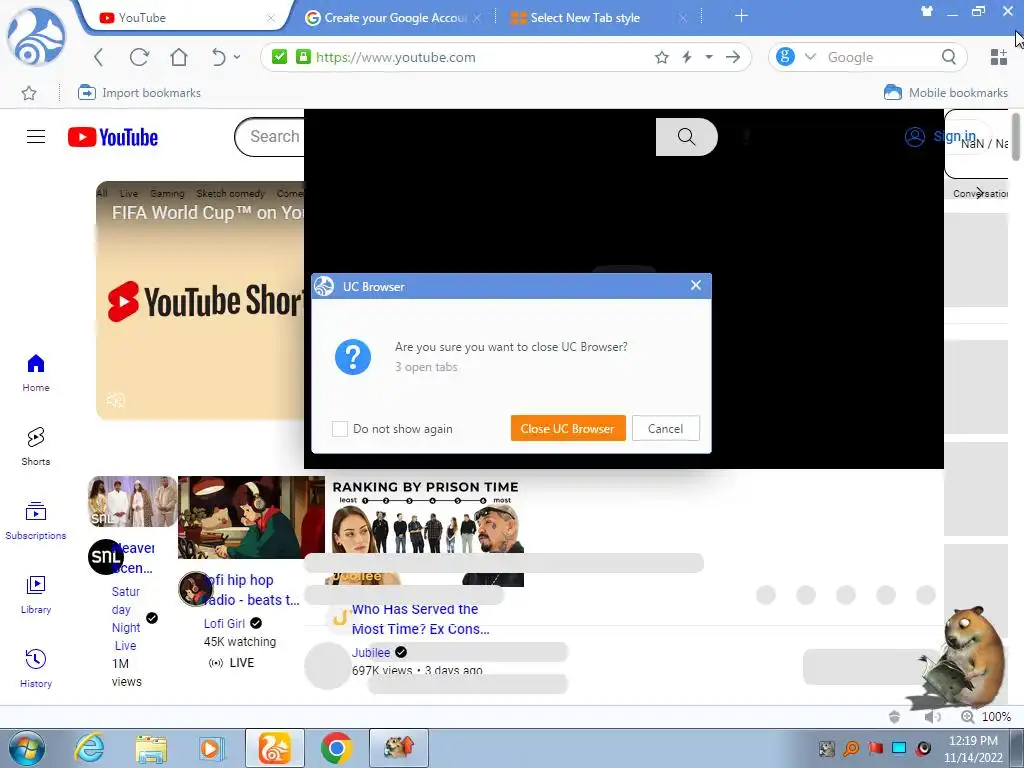Open Google Chrome from taskbar
The image size is (1024, 768).
point(336,748)
